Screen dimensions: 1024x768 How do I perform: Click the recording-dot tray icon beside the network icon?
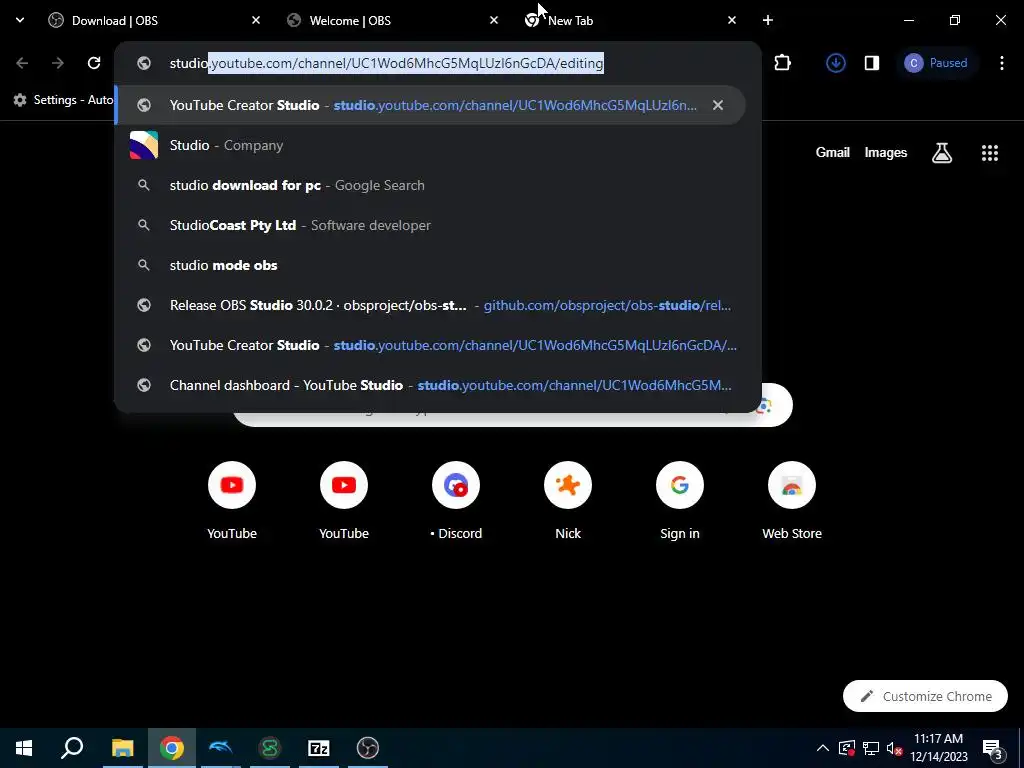click(x=846, y=748)
